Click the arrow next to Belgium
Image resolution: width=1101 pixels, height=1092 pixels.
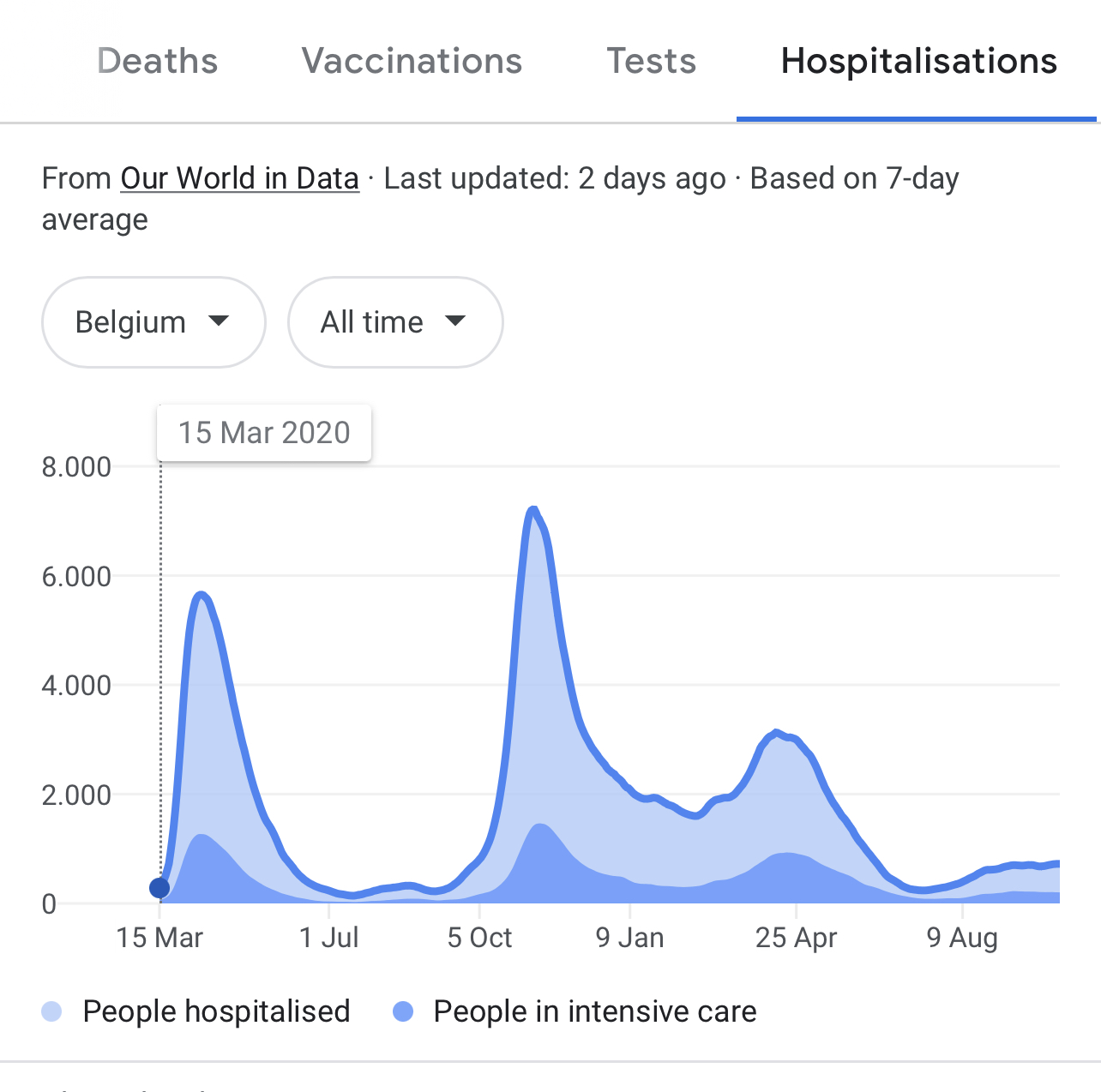tap(219, 321)
